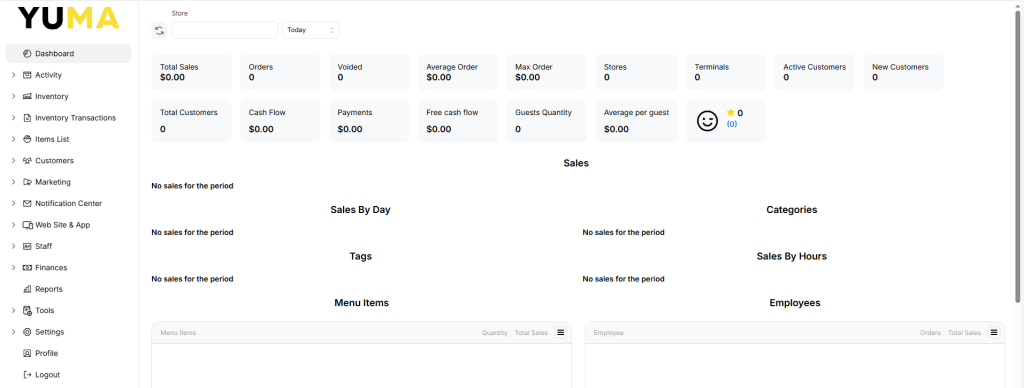
Task: Expand the Items List chevron
Action: (14, 139)
